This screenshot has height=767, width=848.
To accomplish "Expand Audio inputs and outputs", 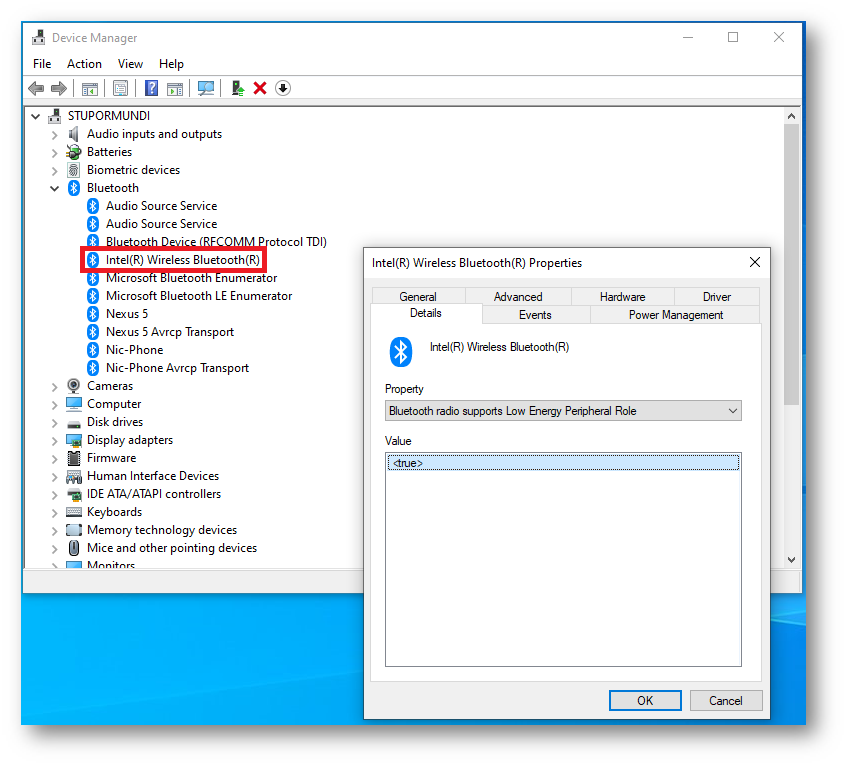I will click(x=55, y=135).
